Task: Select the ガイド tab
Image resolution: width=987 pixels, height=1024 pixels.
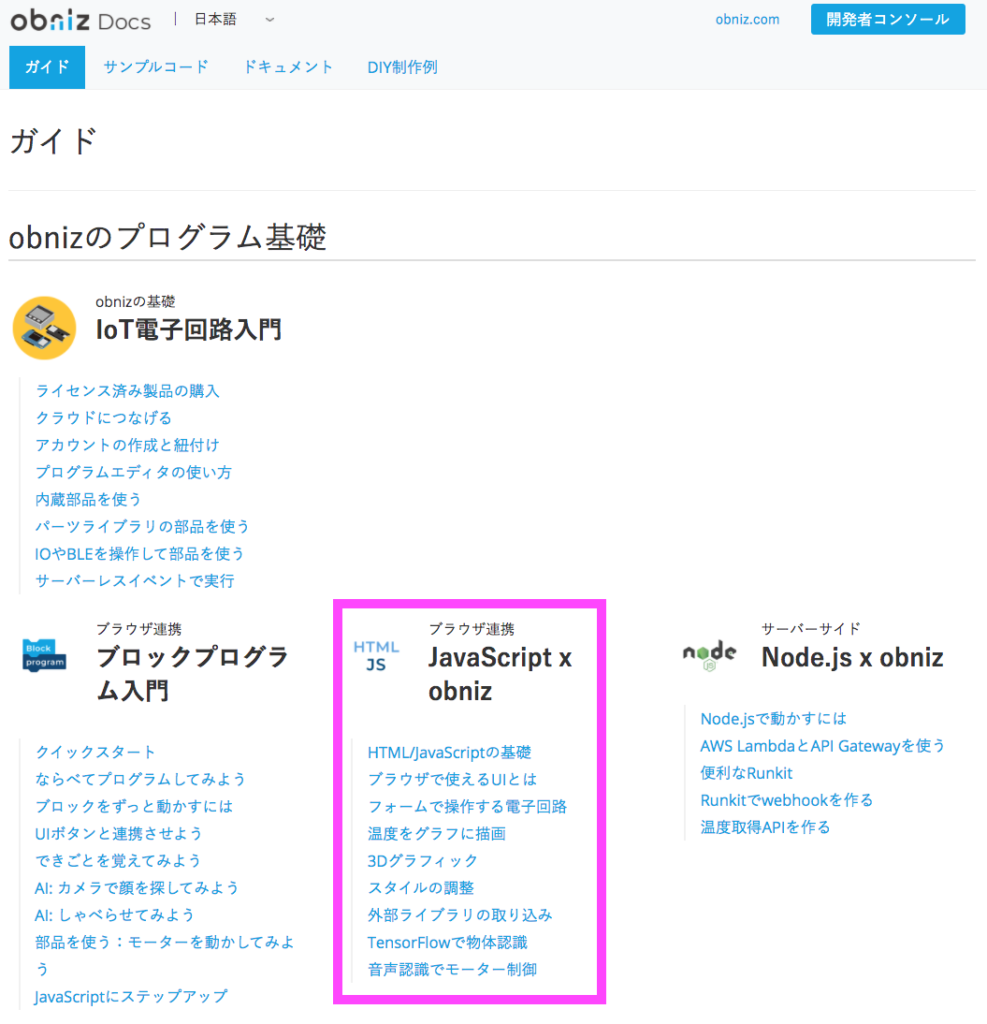Action: click(x=47, y=67)
